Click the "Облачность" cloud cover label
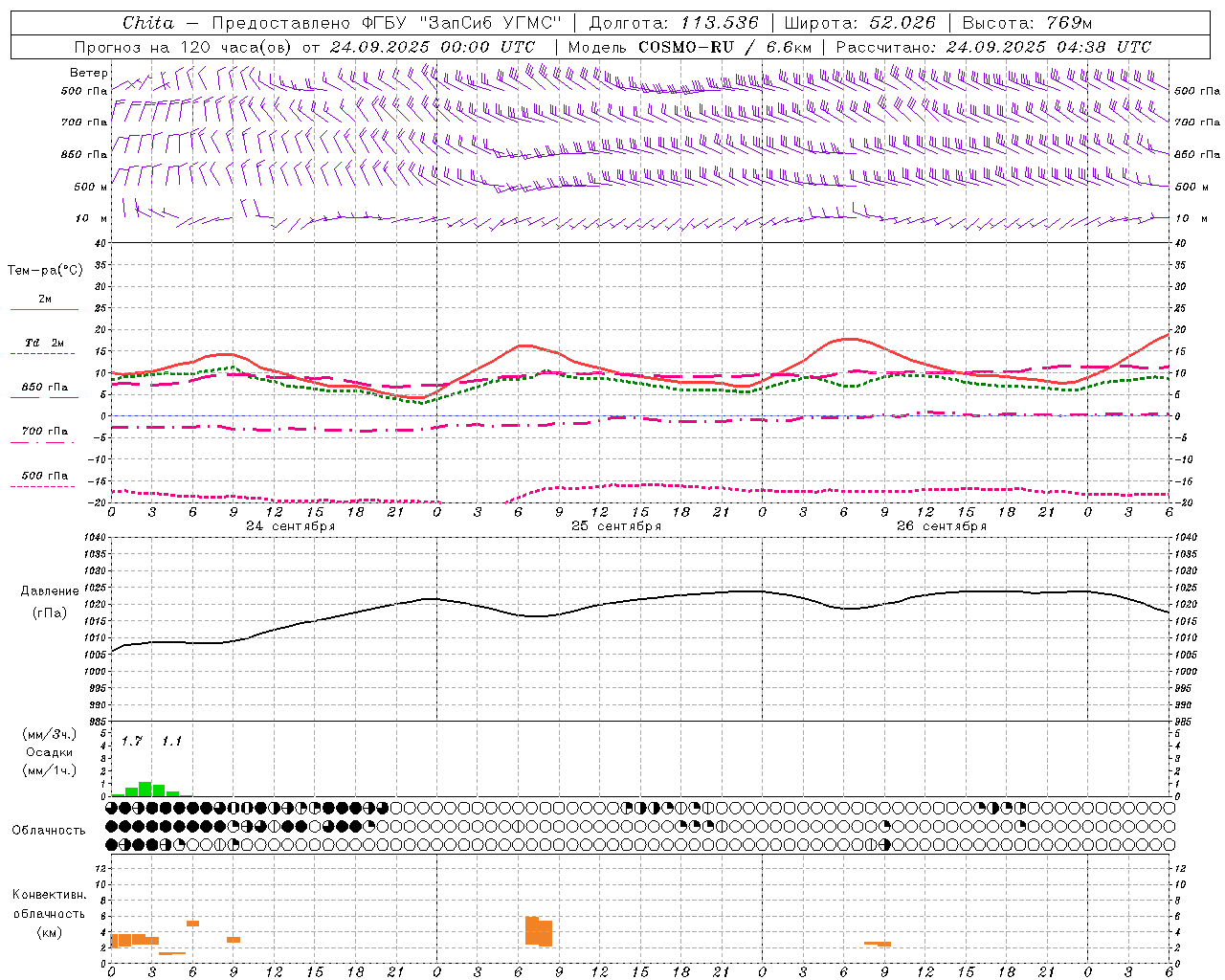Screen dimensions: 1225x980 tap(49, 831)
